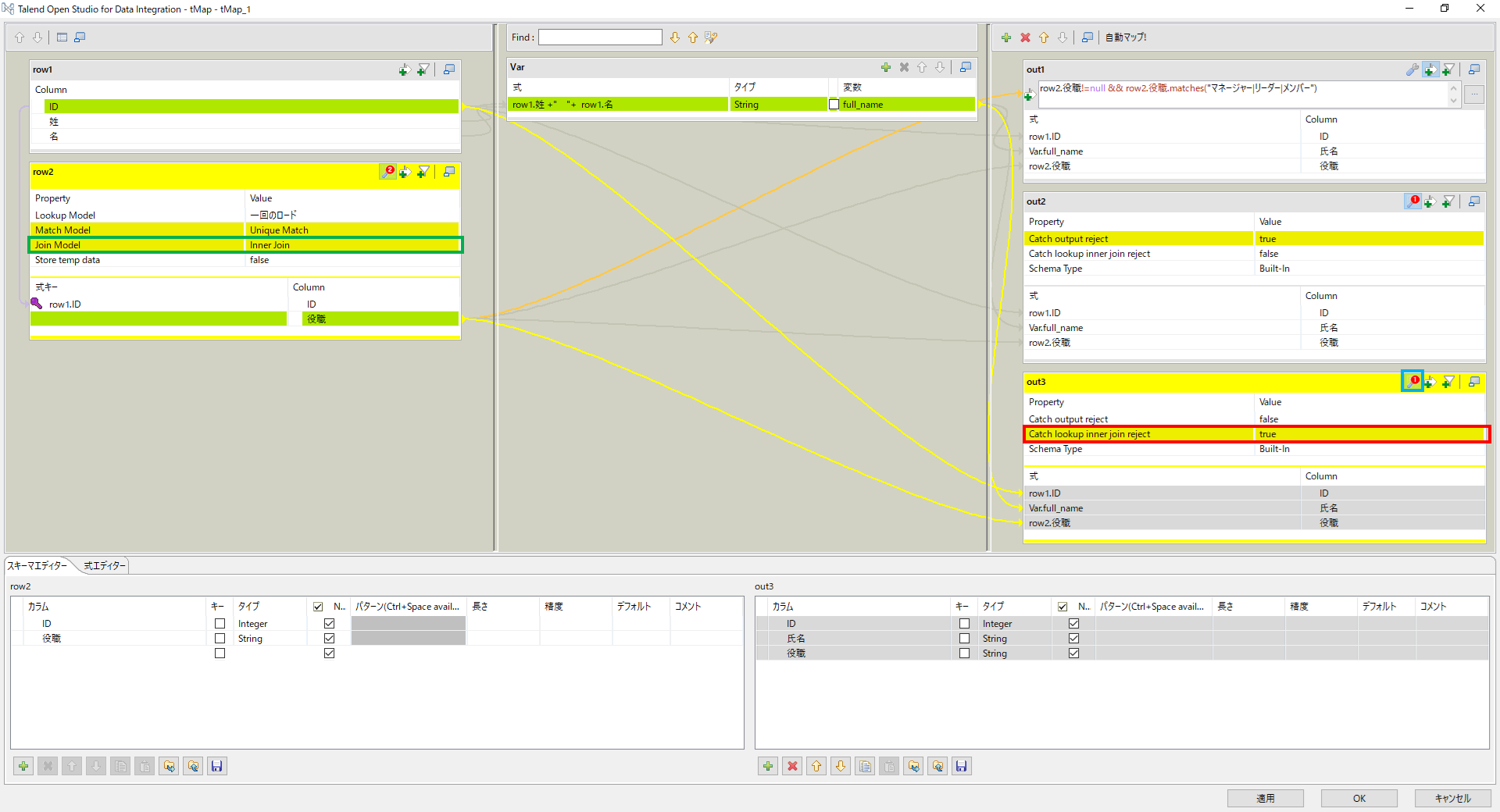This screenshot has height=812, width=1500.
Task: Open the row2 Store temp data value
Action: tap(352, 260)
